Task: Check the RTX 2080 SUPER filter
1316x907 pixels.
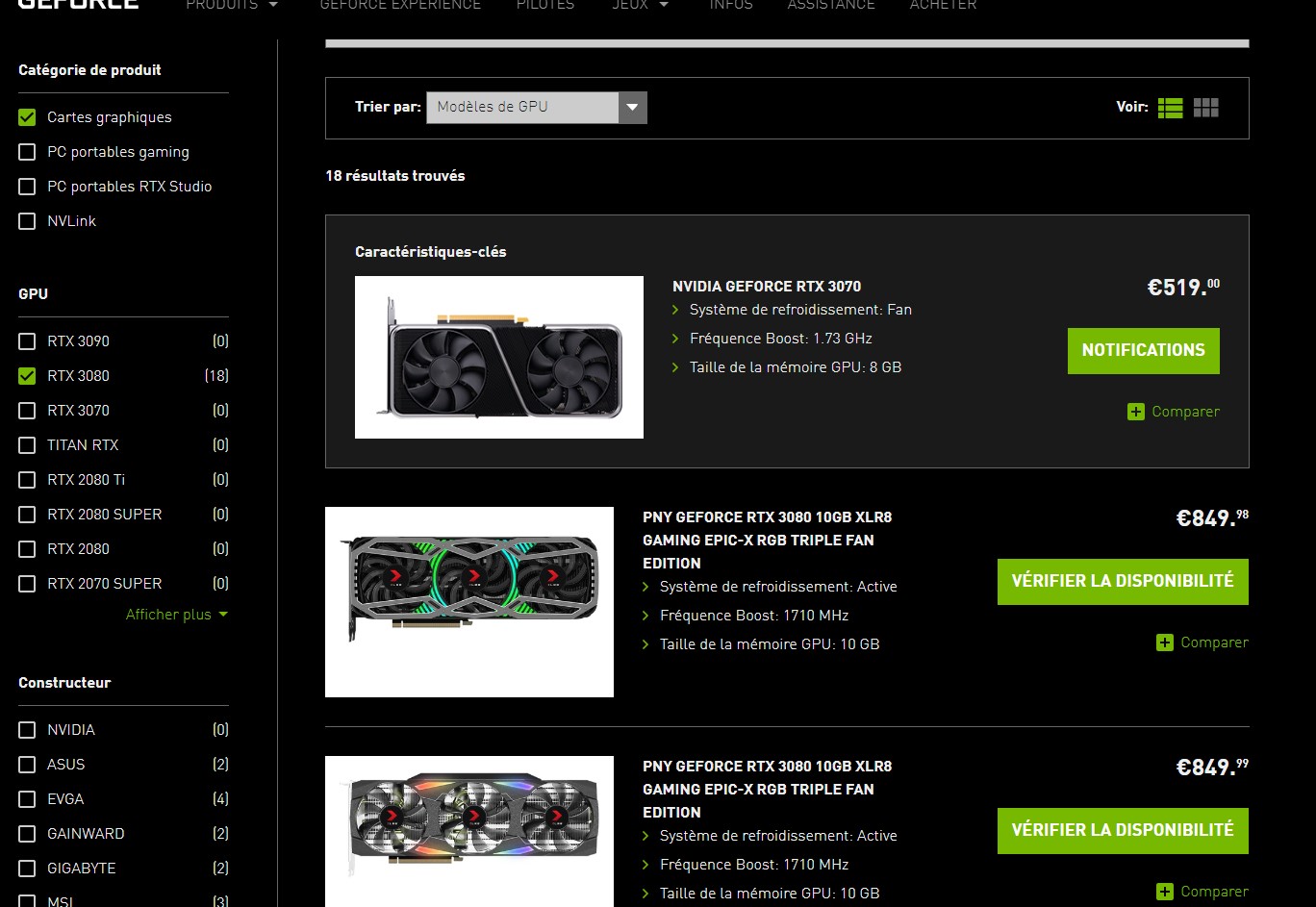Action: click(27, 515)
